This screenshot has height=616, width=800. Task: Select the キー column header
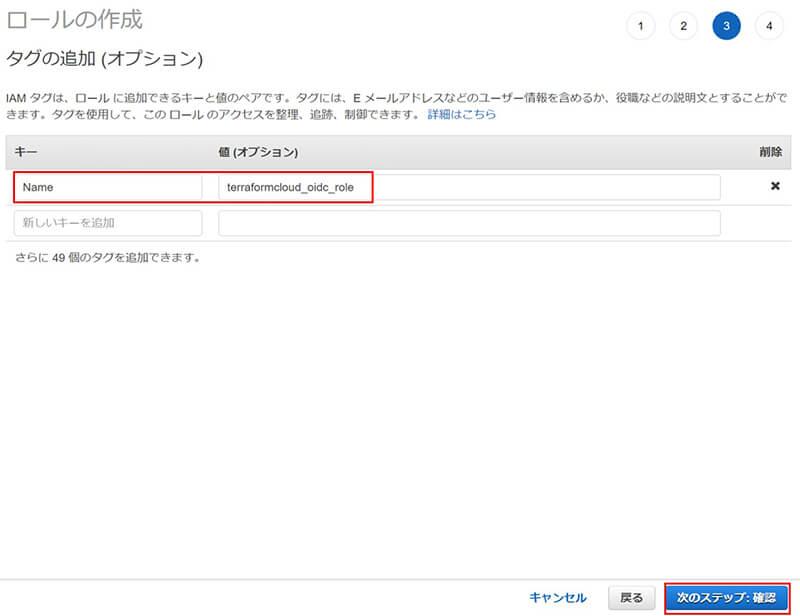(26, 152)
